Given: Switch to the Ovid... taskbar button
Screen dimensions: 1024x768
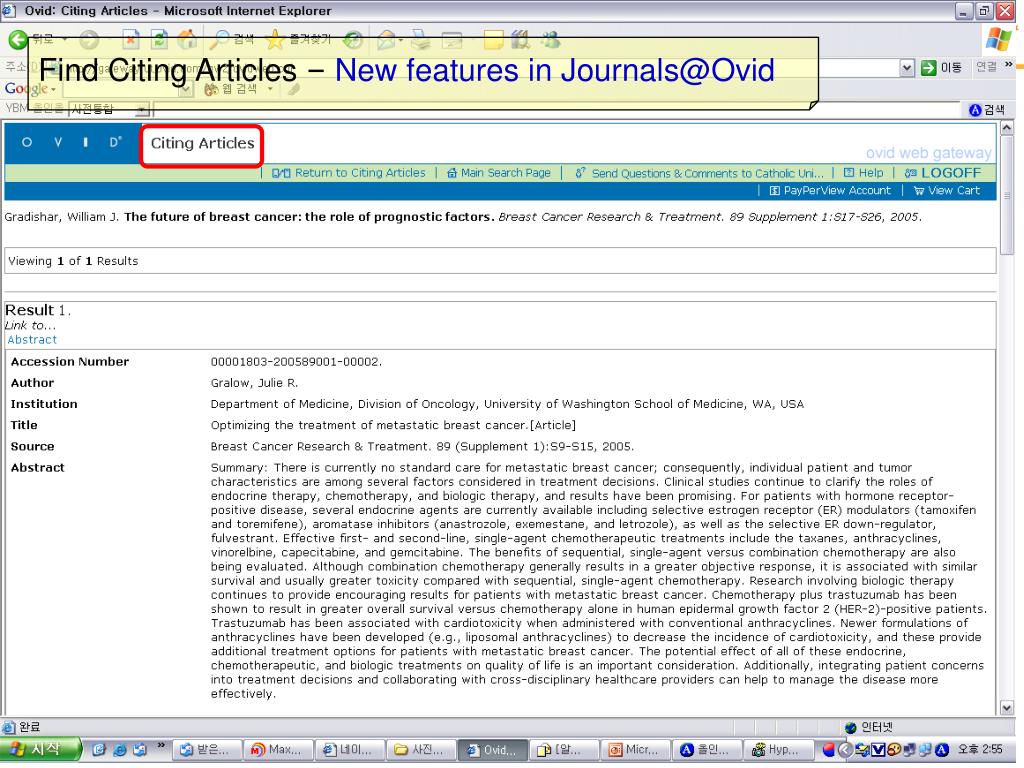Looking at the screenshot, I should [x=491, y=750].
